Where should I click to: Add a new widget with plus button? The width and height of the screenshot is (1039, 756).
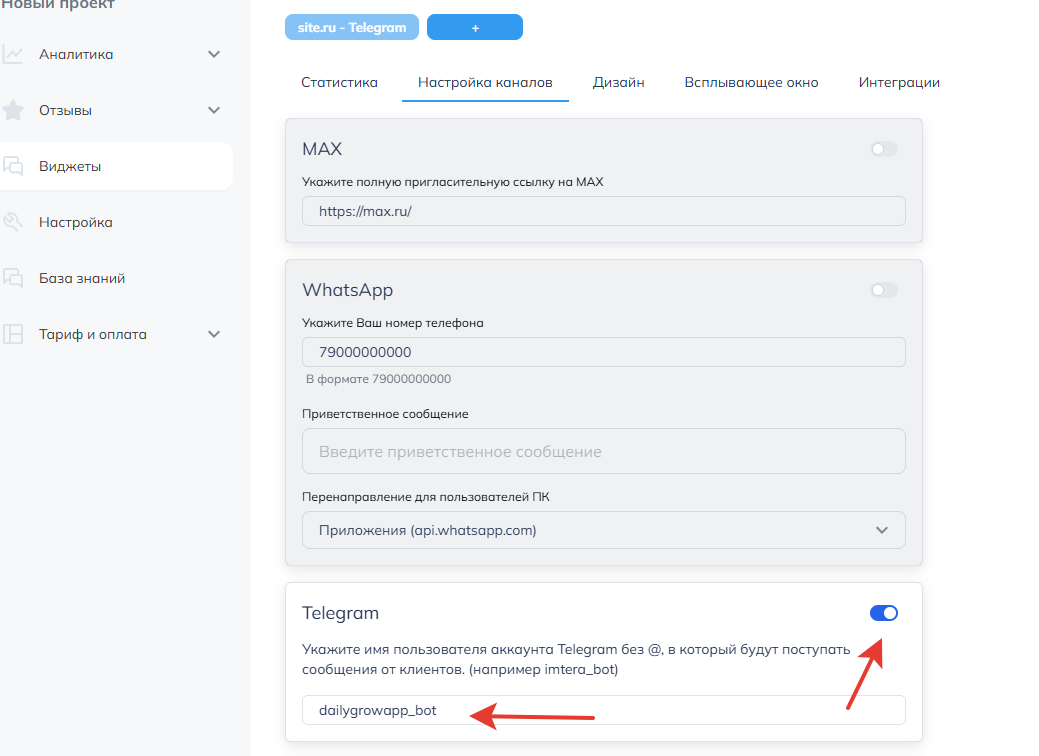(475, 28)
